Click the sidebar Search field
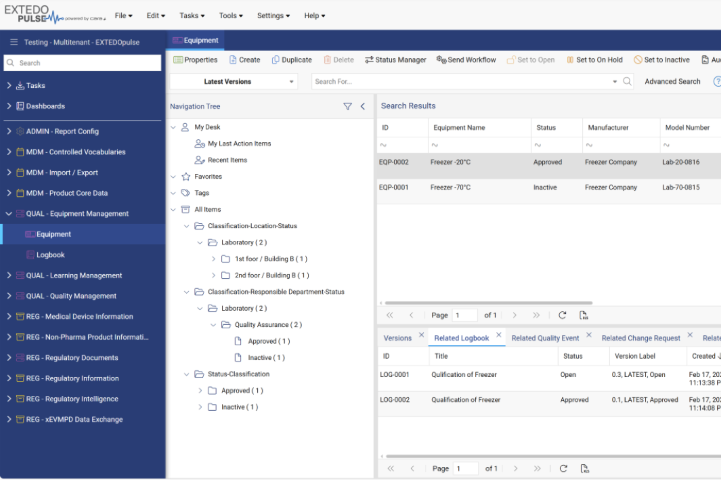The width and height of the screenshot is (721, 480). click(83, 63)
